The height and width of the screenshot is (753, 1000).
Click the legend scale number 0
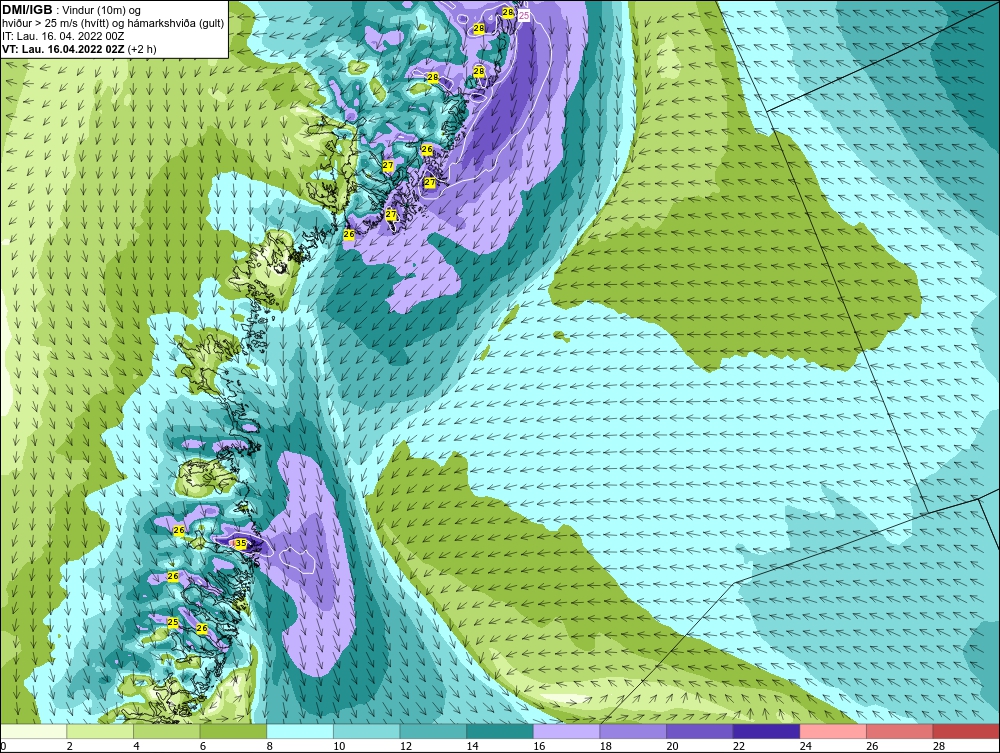pos(3,746)
